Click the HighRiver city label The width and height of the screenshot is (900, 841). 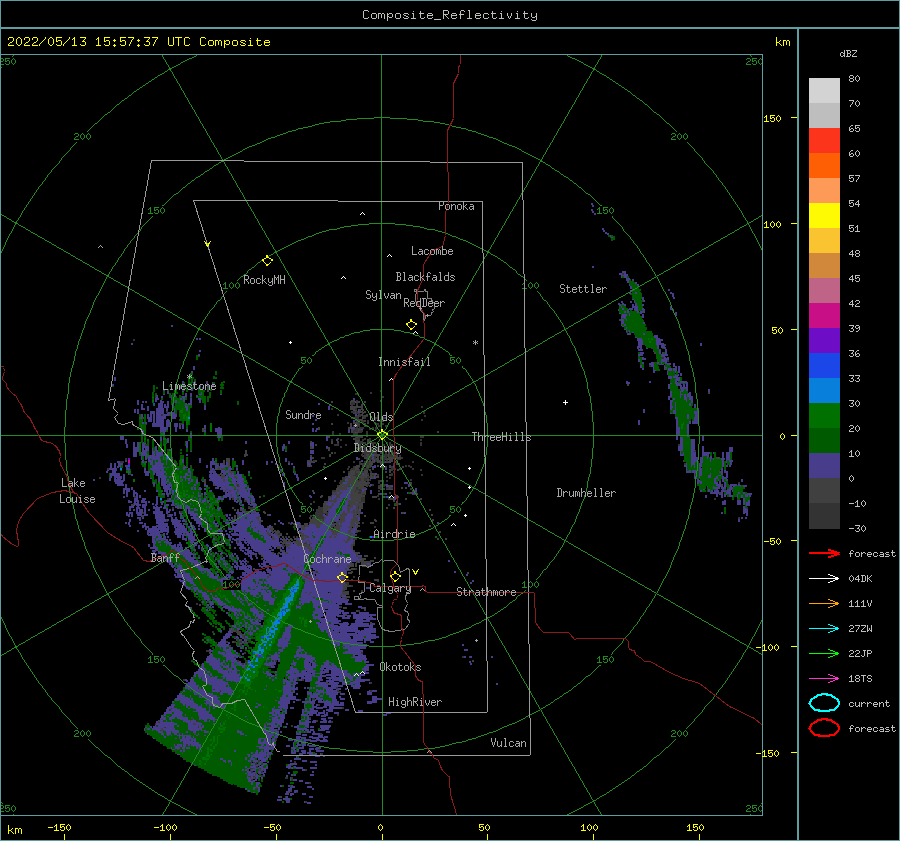tap(415, 702)
